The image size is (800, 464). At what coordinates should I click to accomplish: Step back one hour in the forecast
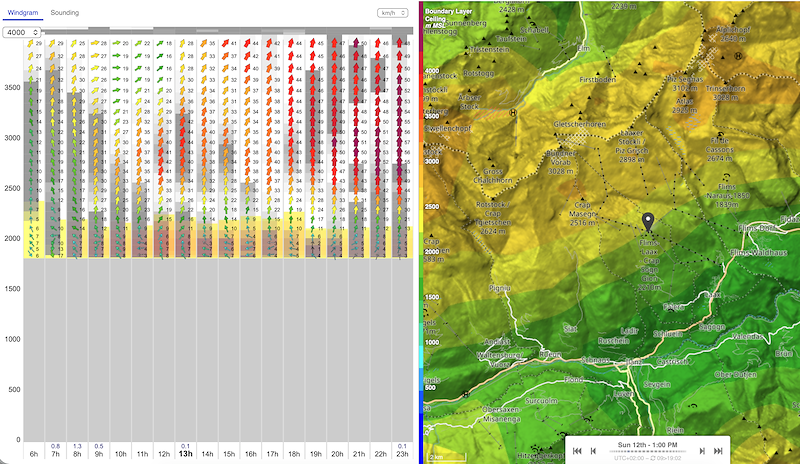592,451
